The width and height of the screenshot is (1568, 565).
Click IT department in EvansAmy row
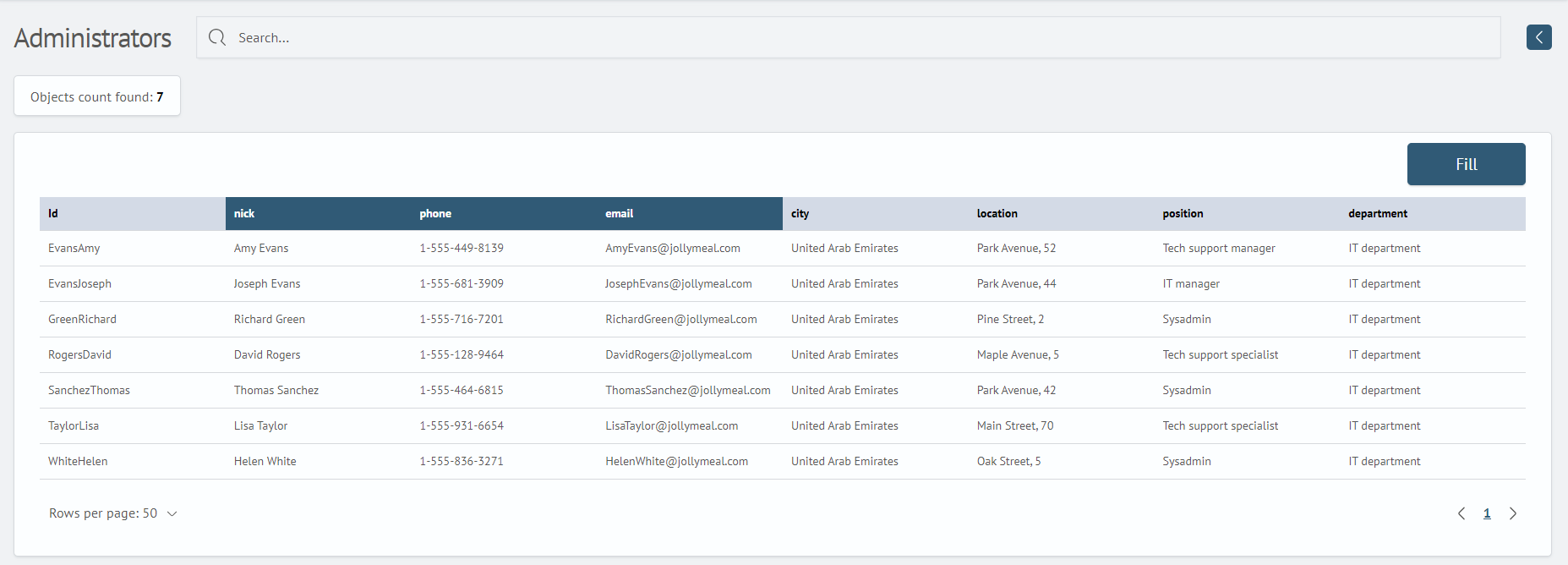(x=1385, y=248)
